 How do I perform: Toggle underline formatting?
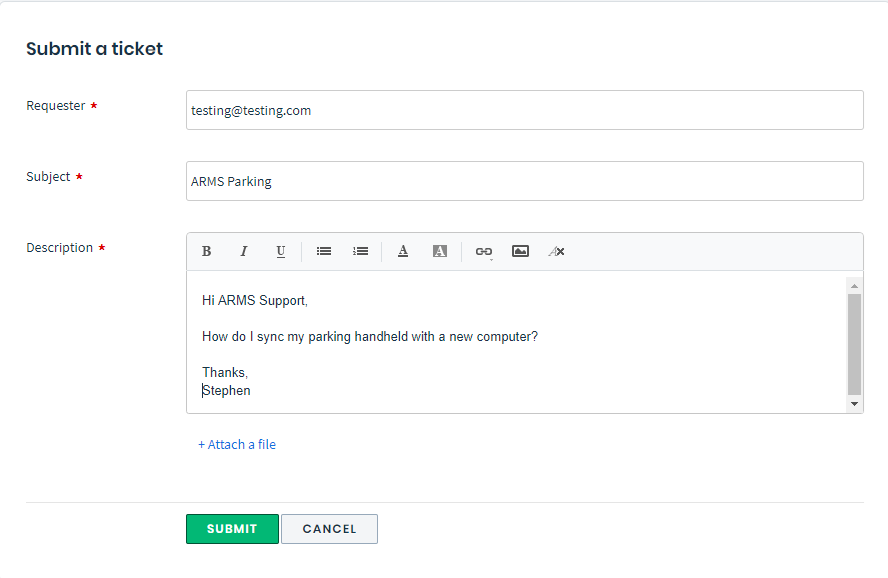pyautogui.click(x=281, y=251)
